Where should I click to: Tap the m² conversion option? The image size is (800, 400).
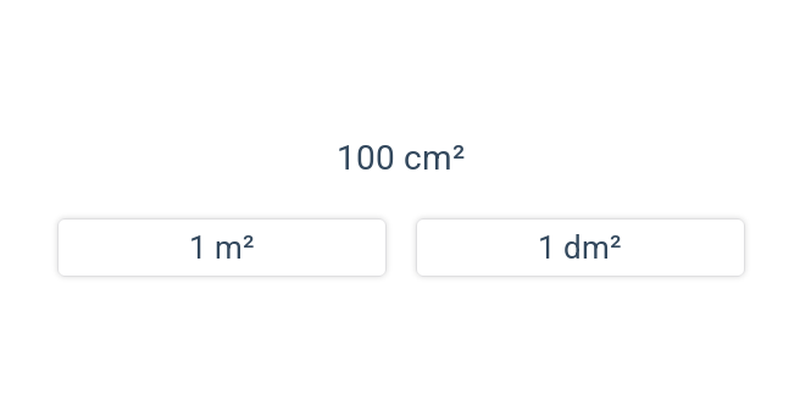point(222,247)
